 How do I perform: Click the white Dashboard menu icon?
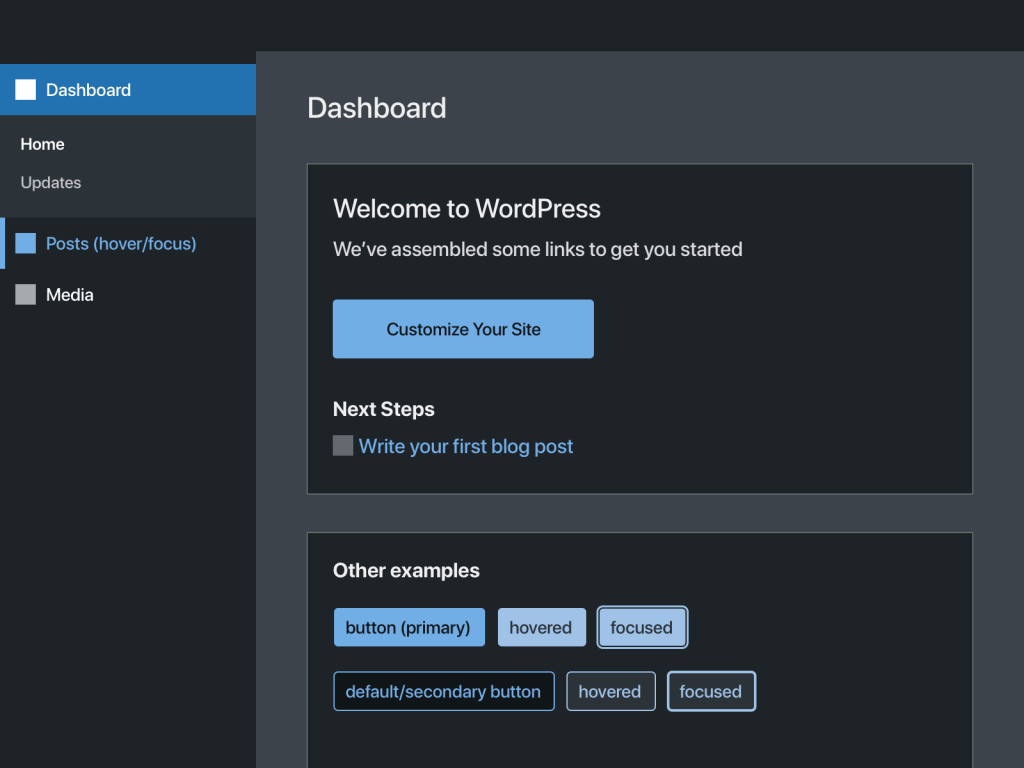(x=25, y=89)
